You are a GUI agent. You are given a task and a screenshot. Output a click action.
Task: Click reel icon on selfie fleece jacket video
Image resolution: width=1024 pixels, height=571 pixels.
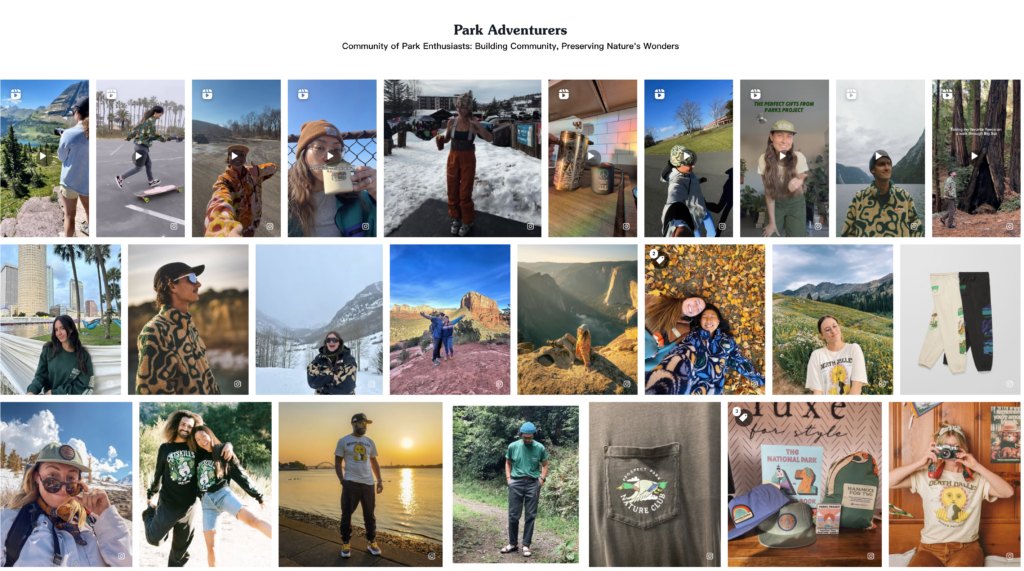pyautogui.click(x=207, y=95)
